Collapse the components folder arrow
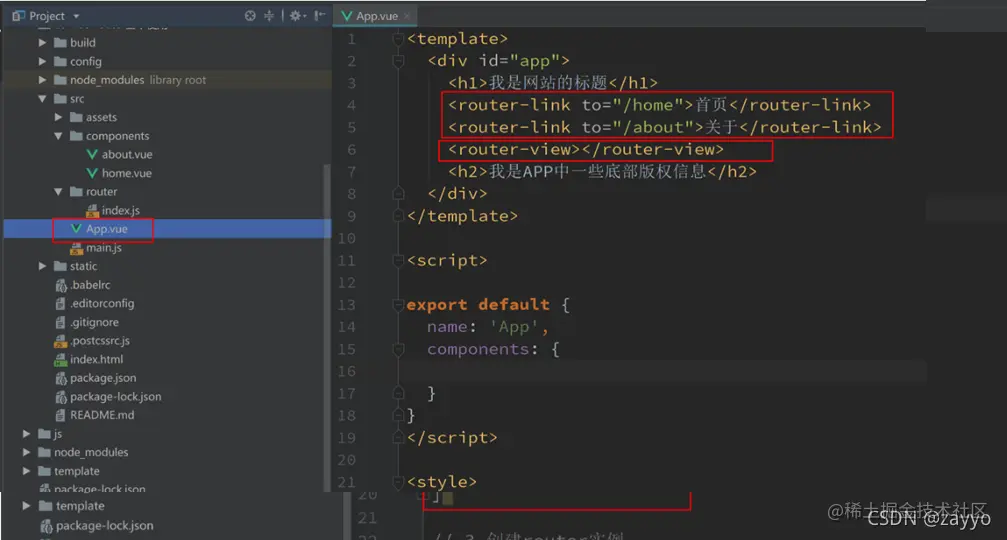This screenshot has height=540, width=1007. (58, 135)
